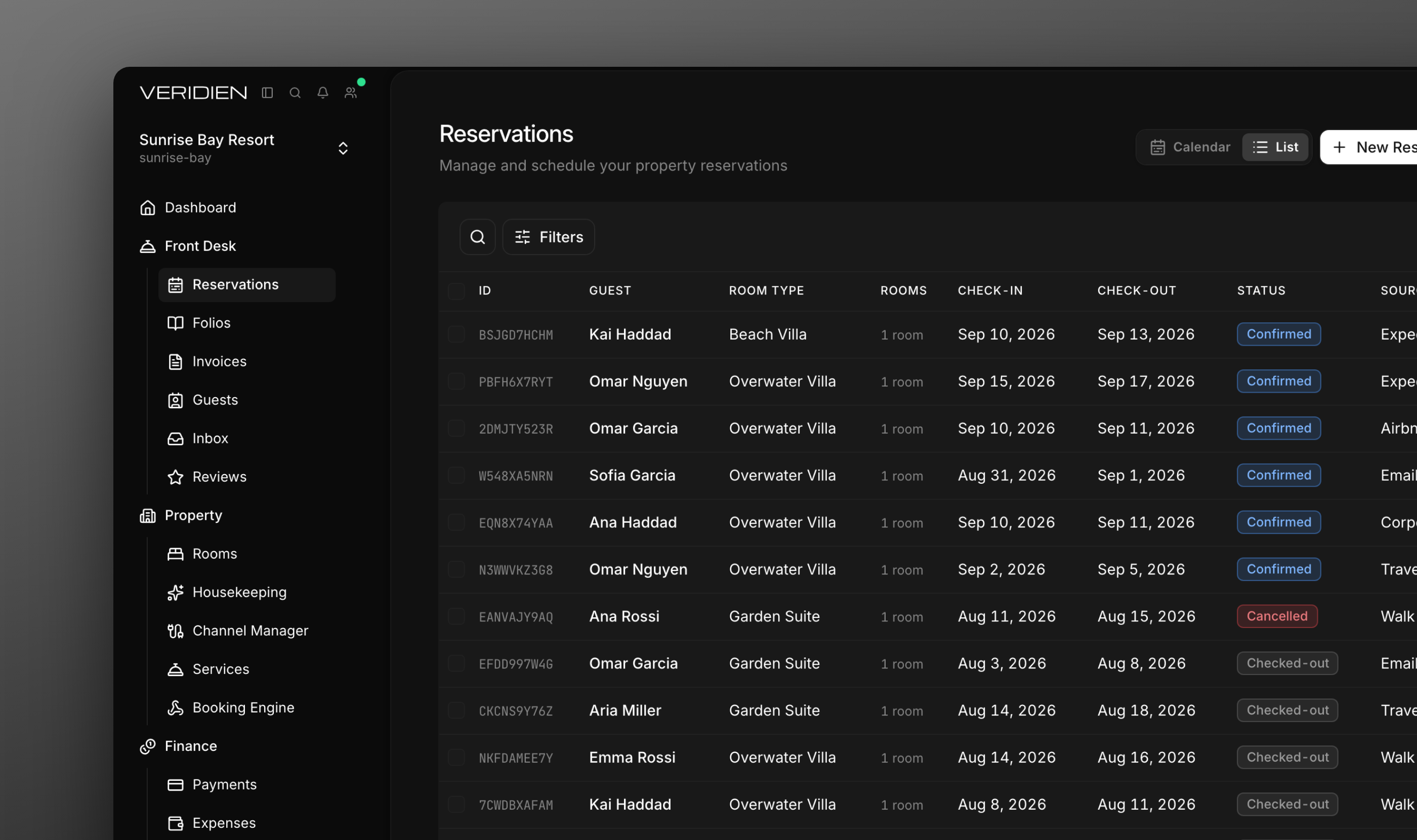The width and height of the screenshot is (1417, 840).
Task: Open the Filters button
Action: pyautogui.click(x=549, y=237)
